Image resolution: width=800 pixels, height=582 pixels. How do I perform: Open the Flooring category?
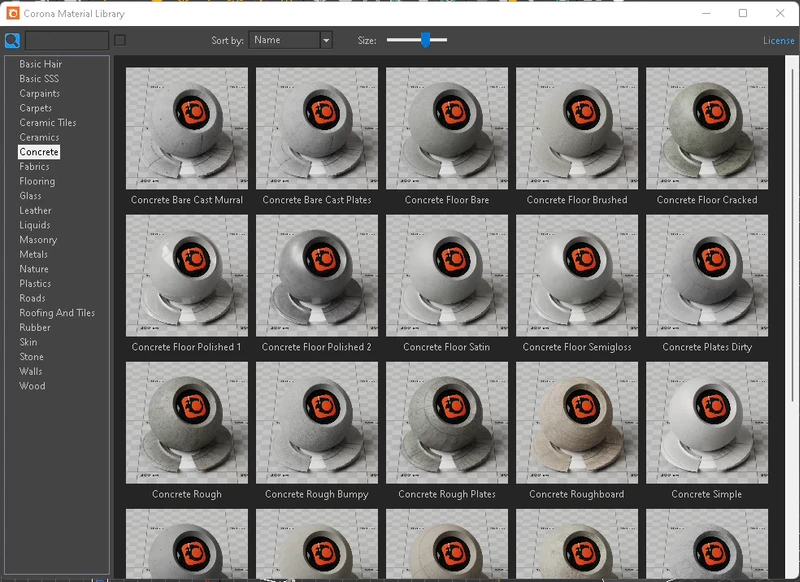pyautogui.click(x=37, y=181)
